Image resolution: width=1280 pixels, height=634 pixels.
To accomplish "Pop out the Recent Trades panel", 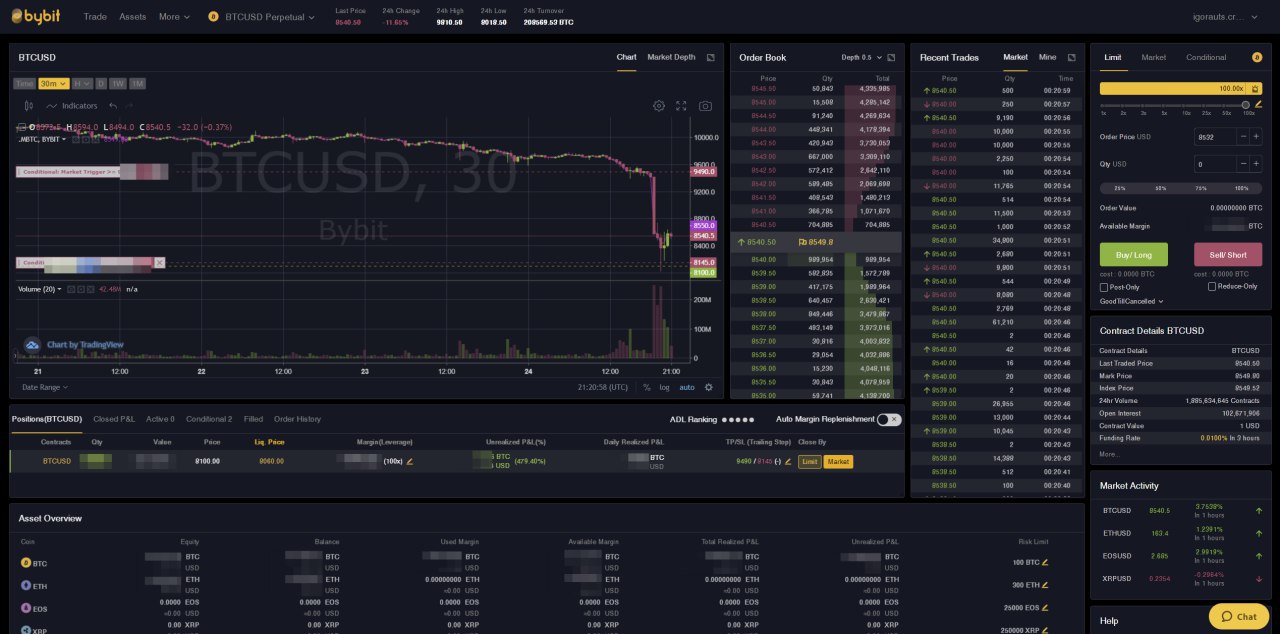I will [x=1072, y=58].
